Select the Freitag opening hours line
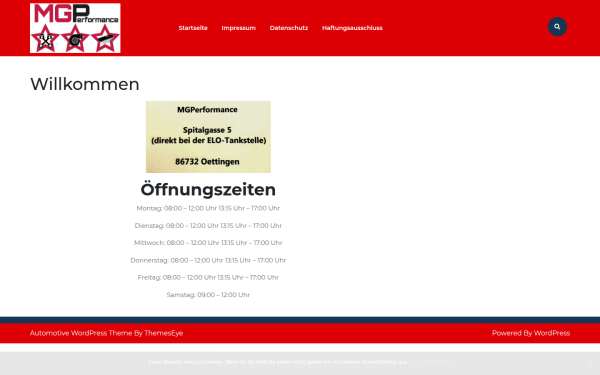This screenshot has height=375, width=600. point(208,277)
